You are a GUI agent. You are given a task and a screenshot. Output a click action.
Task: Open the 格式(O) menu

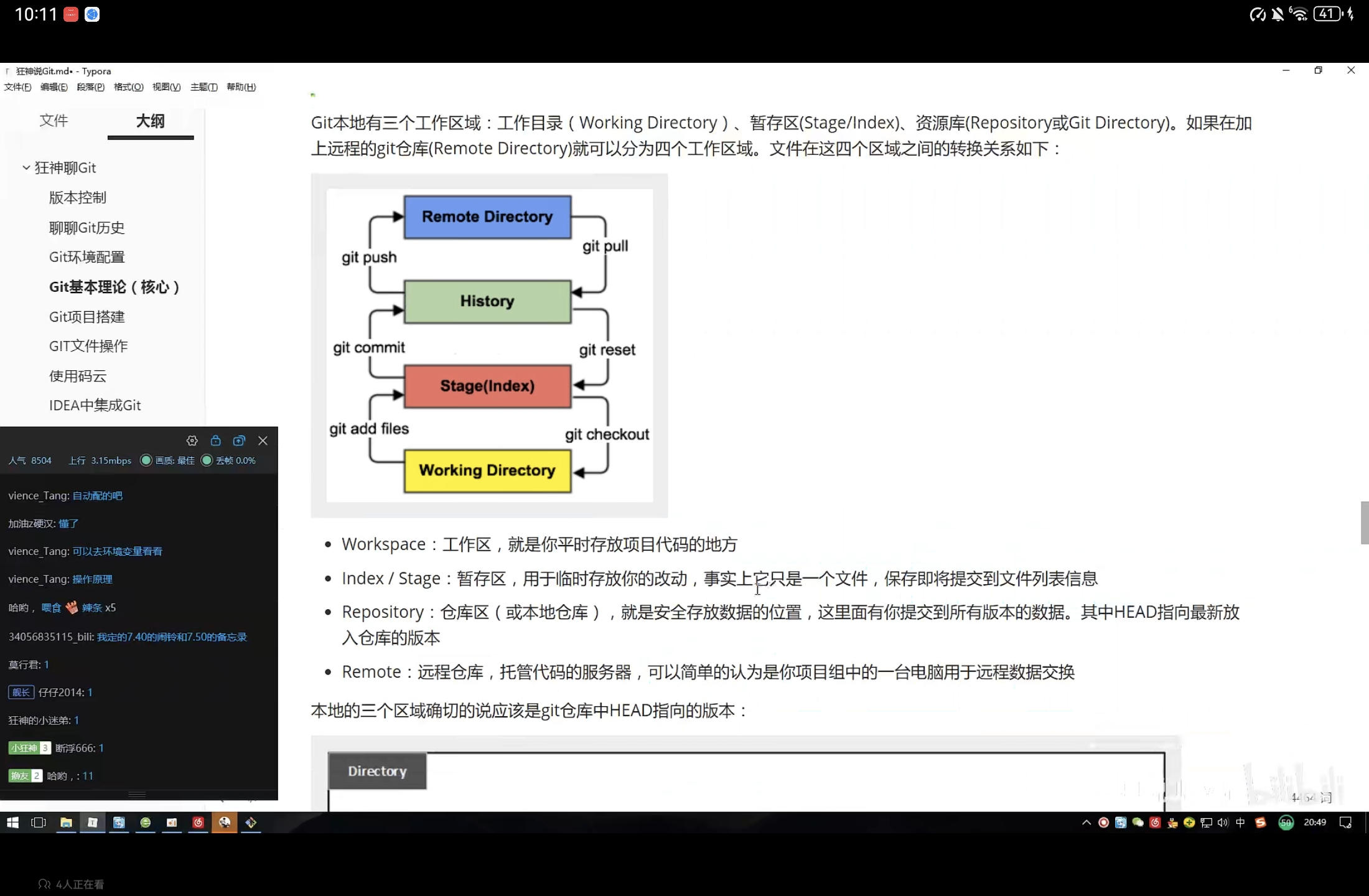128,87
